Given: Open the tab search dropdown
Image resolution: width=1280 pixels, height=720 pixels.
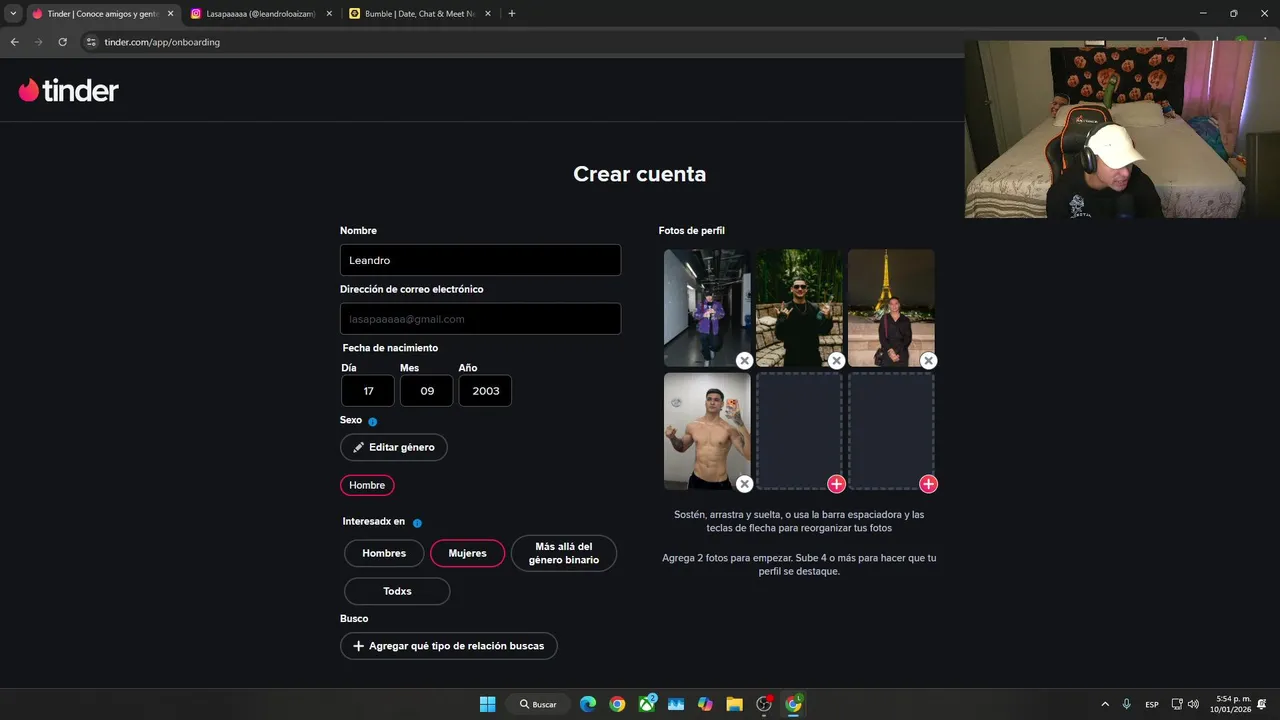Looking at the screenshot, I should click(13, 14).
